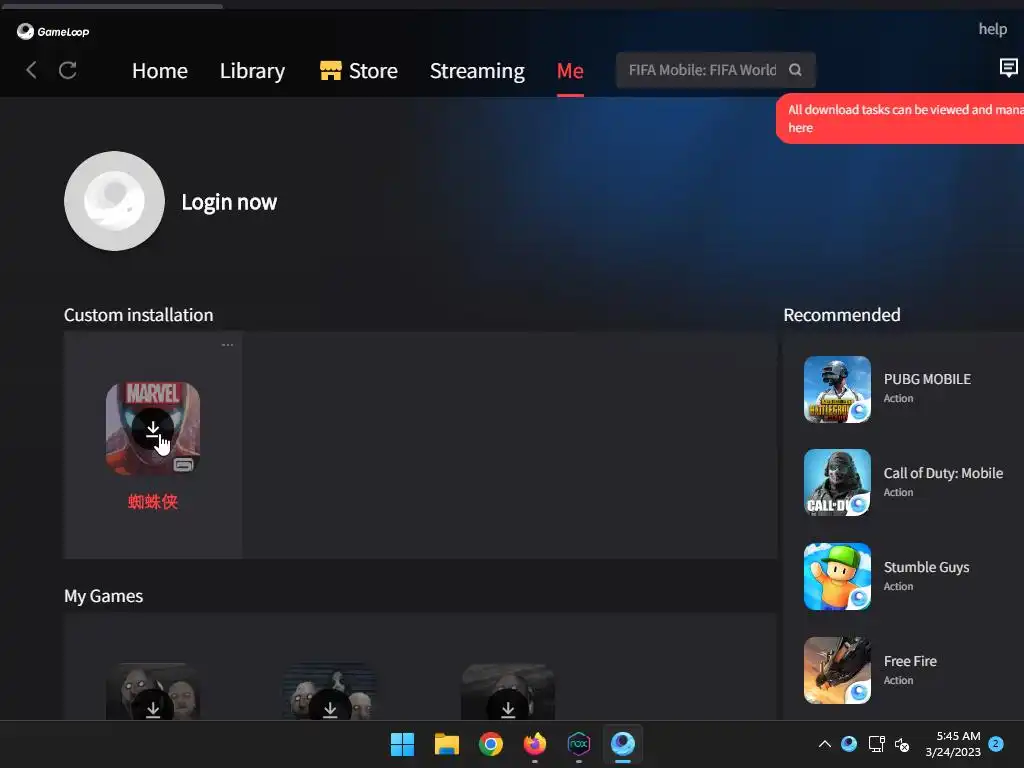Go to the Streaming tab
Image resolution: width=1024 pixels, height=768 pixels.
(x=477, y=71)
